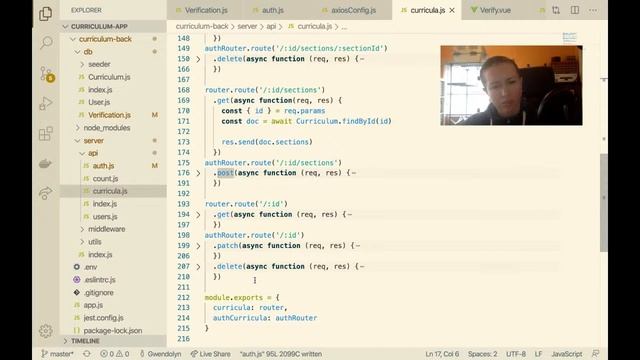
Task: Click the Ln 17, Col 6 status item
Action: (x=442, y=354)
